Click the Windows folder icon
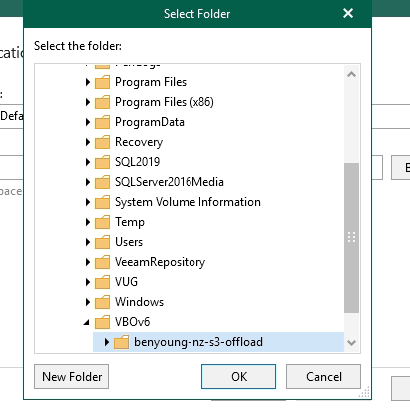 click(102, 302)
